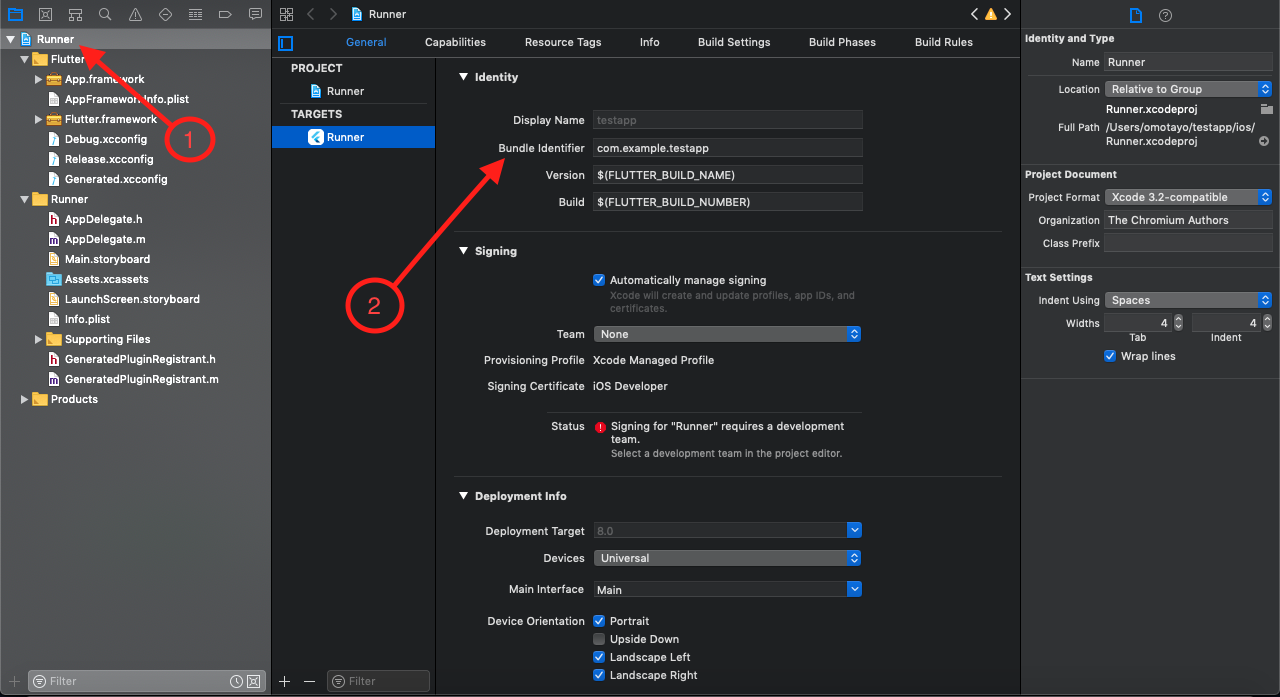Show the File inspector icon
This screenshot has width=1280, height=697.
coord(1135,15)
